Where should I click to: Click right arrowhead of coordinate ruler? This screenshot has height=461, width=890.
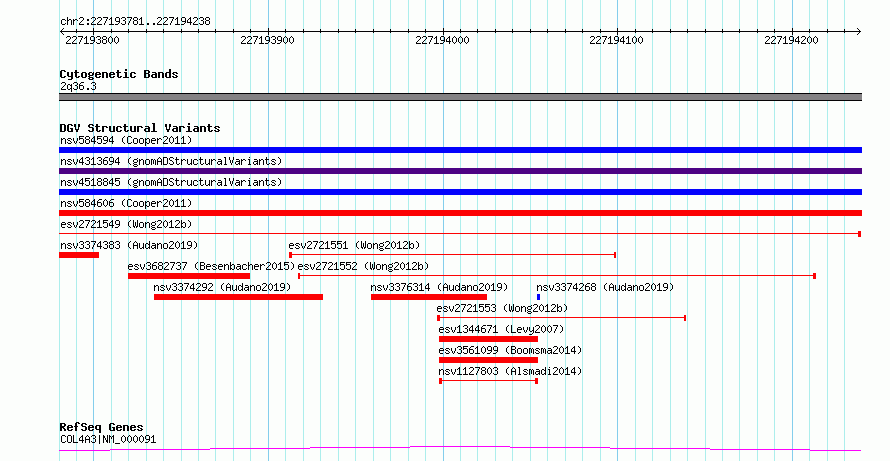coord(859,32)
